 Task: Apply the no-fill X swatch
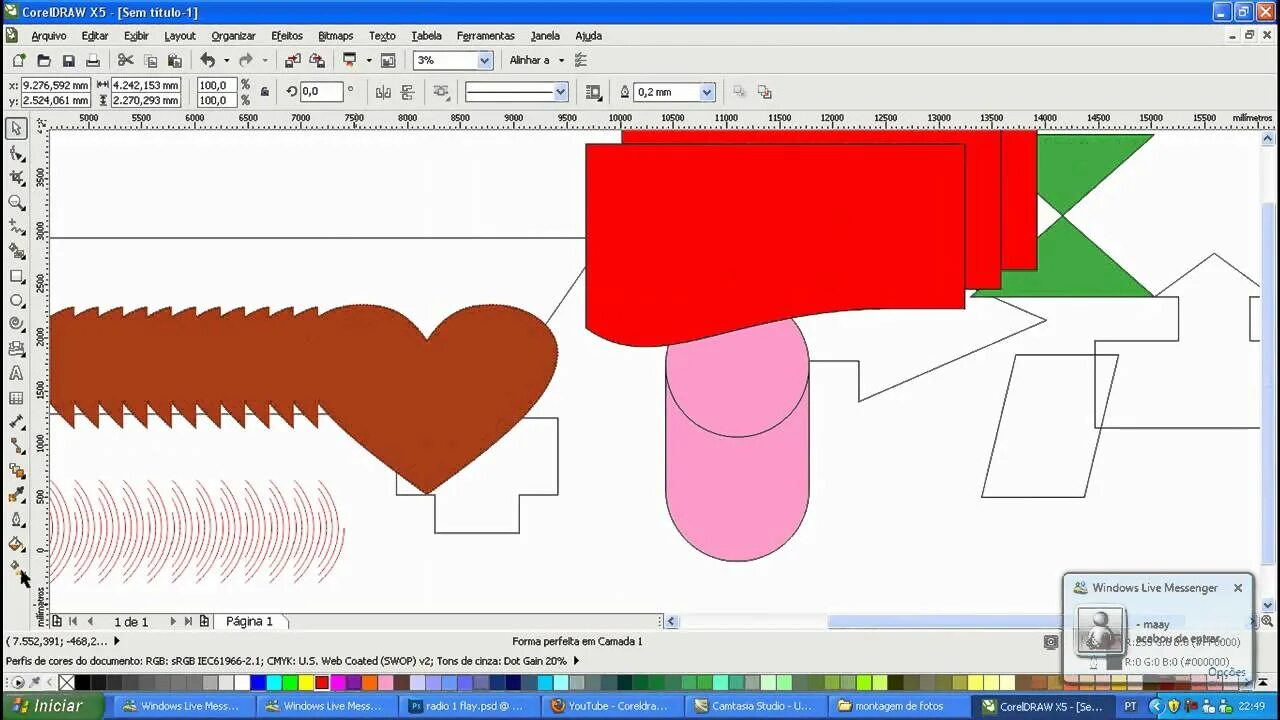click(x=66, y=683)
